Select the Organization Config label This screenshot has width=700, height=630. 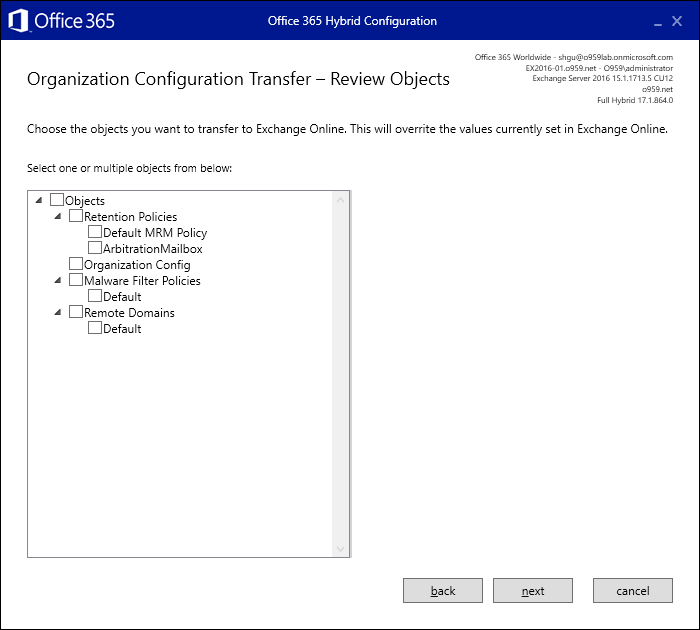pos(138,265)
